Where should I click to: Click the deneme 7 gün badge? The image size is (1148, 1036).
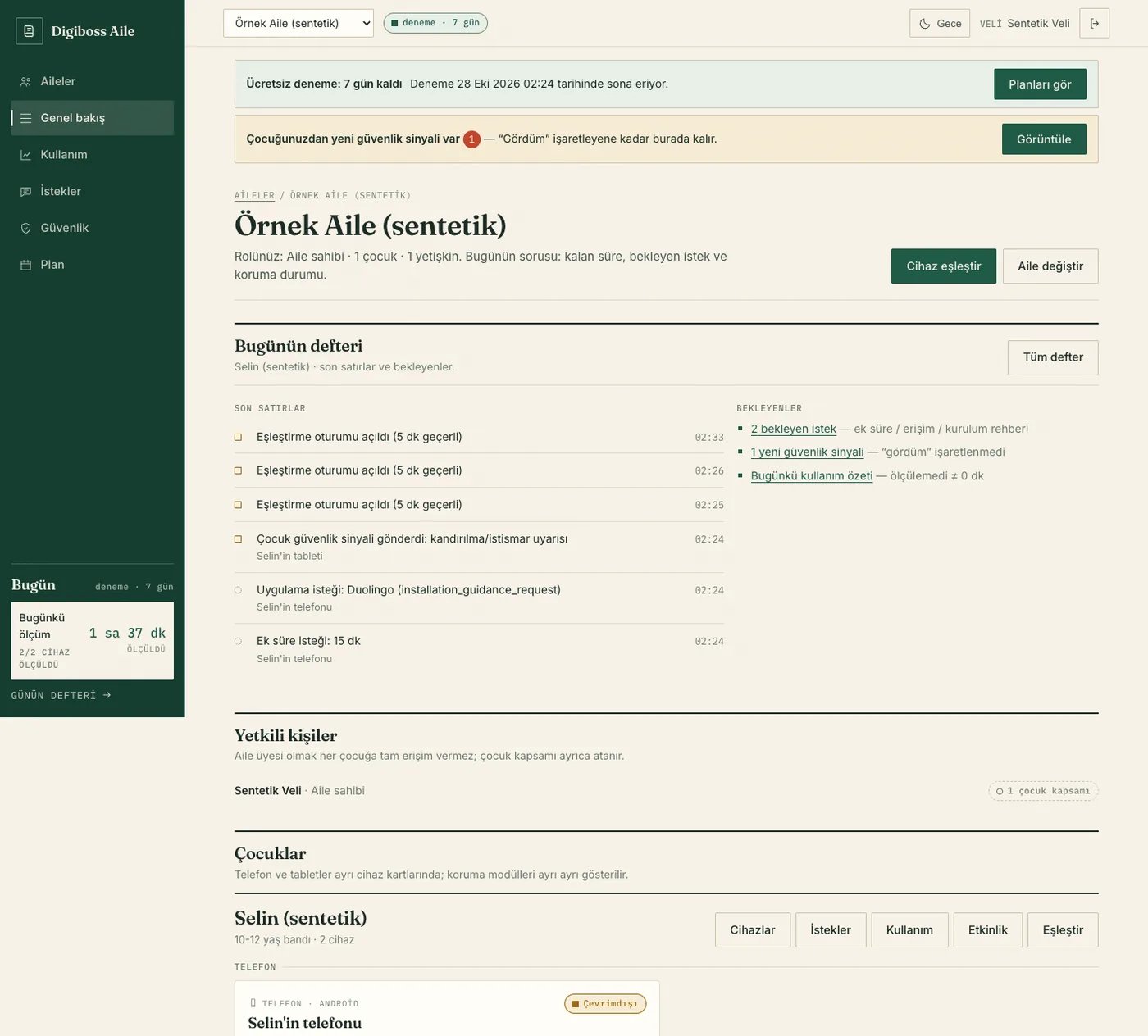(435, 23)
